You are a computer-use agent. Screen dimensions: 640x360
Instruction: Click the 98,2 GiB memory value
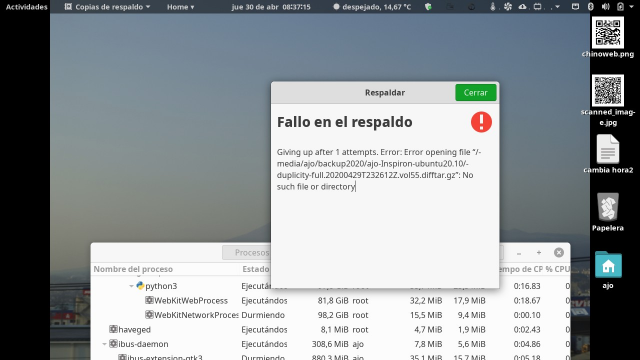tap(333, 315)
